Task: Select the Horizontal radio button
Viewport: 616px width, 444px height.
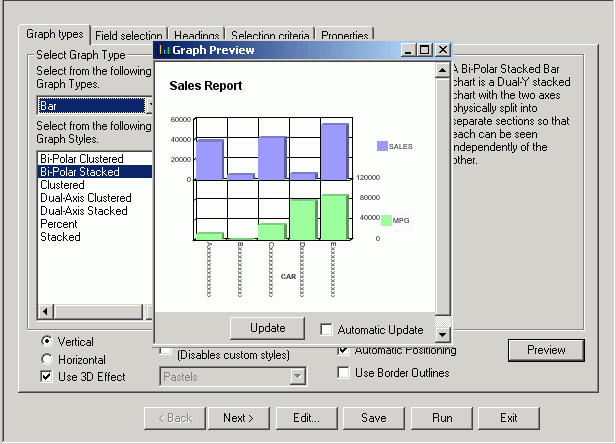Action: pos(47,359)
